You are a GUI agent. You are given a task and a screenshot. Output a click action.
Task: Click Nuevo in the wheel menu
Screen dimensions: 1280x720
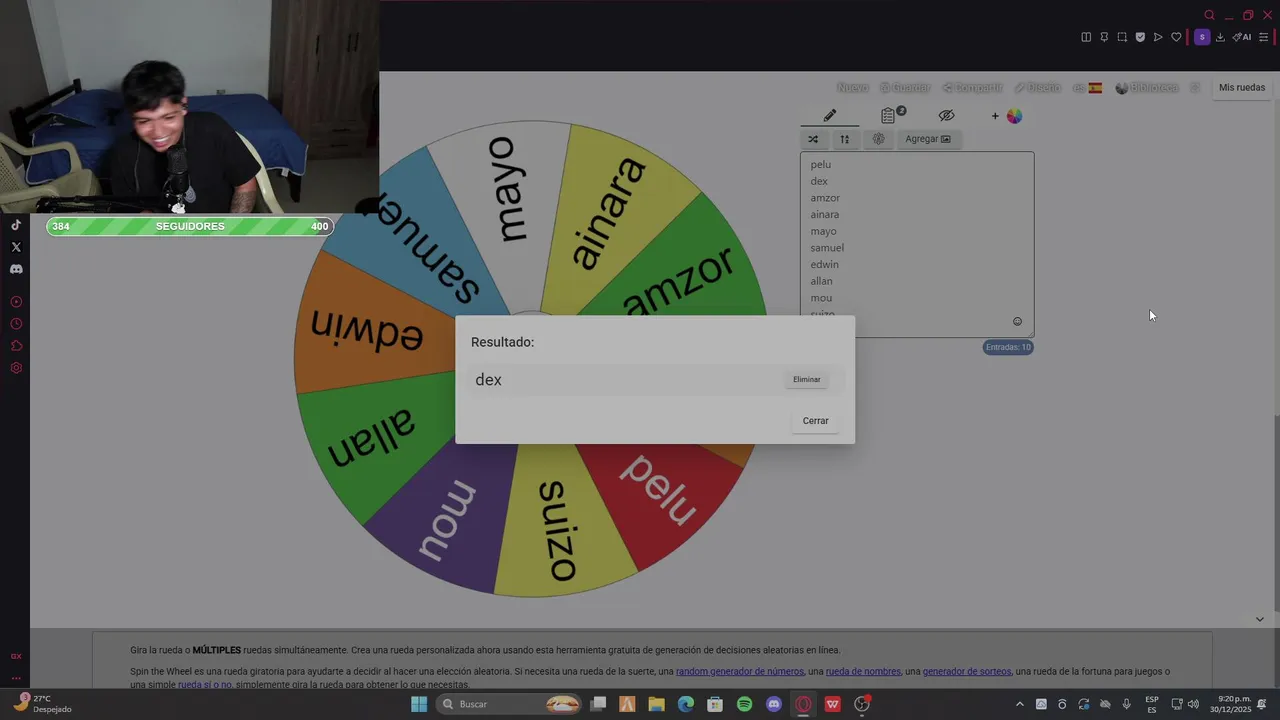coord(852,88)
